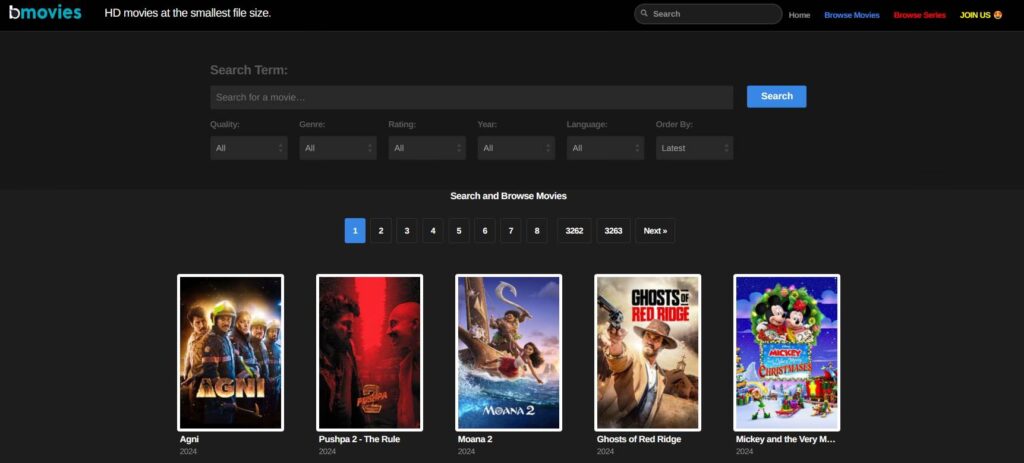Screen dimensions: 1024x463
Task: Go to Browse Movies
Action: (x=852, y=15)
